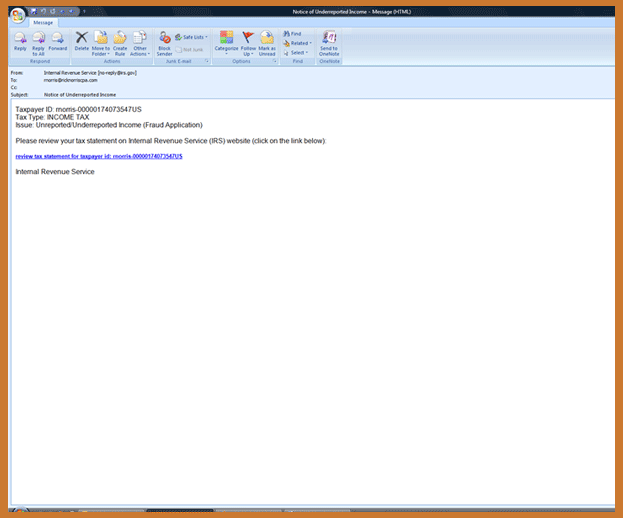Delete the message using Delete icon
623x518 pixels.
(82, 41)
